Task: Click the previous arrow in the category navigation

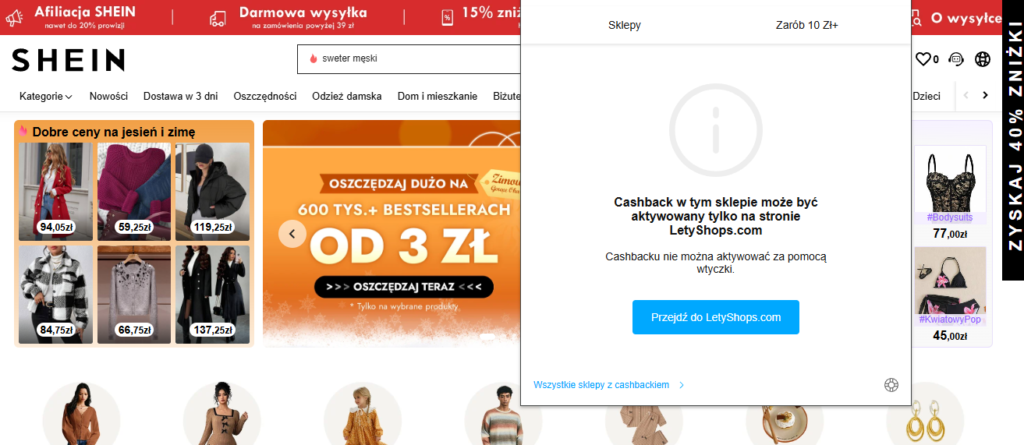Action: click(x=966, y=96)
